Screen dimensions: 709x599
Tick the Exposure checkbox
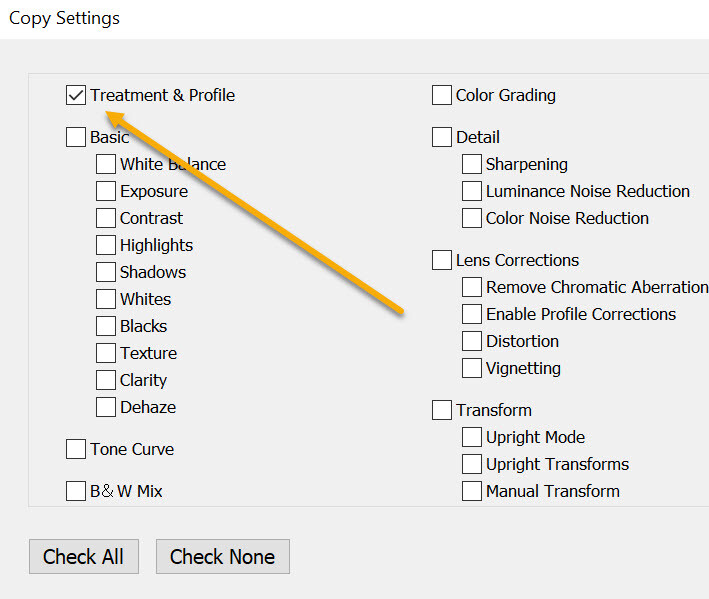(x=106, y=191)
